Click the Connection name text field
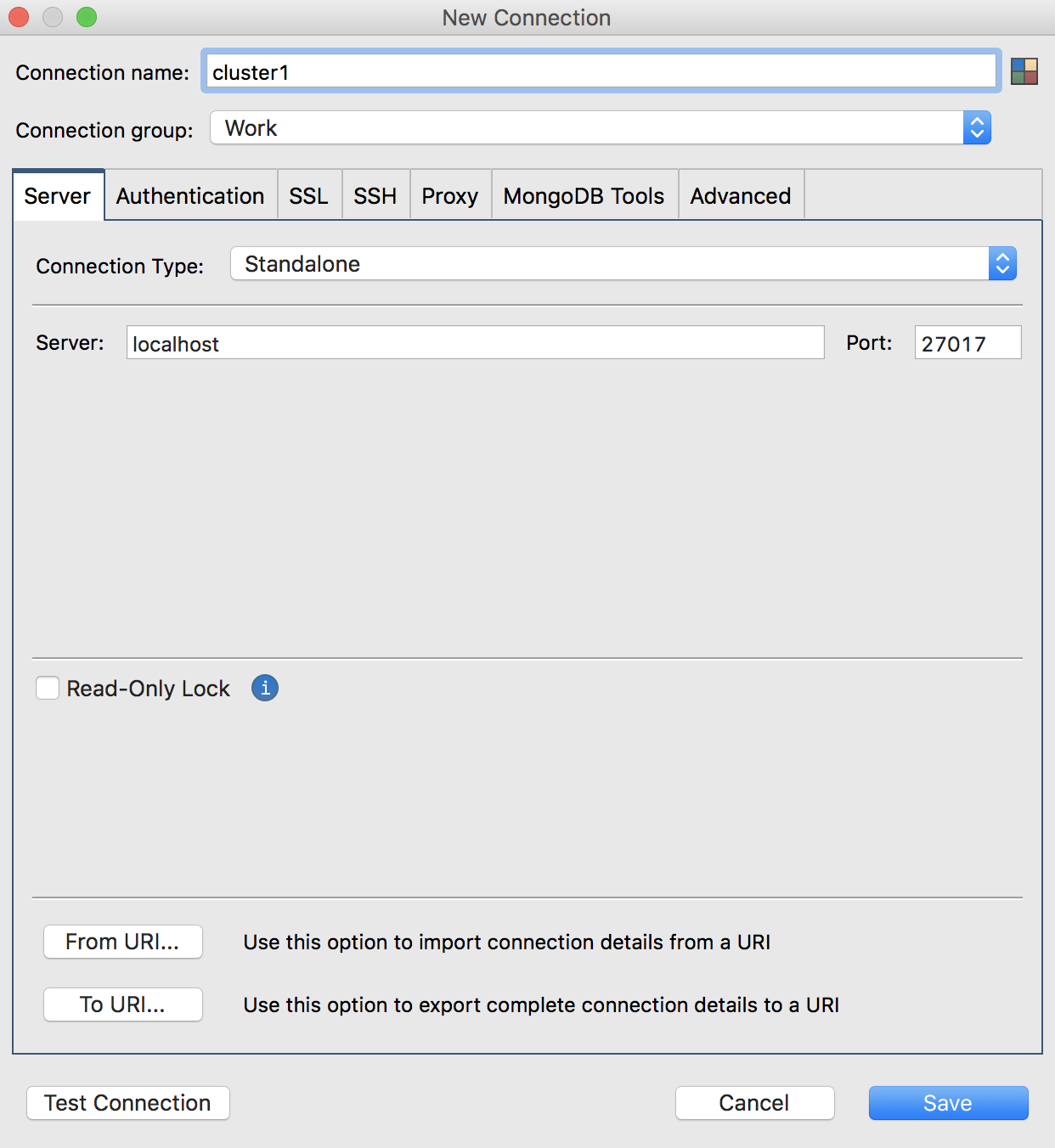1055x1148 pixels. (600, 72)
